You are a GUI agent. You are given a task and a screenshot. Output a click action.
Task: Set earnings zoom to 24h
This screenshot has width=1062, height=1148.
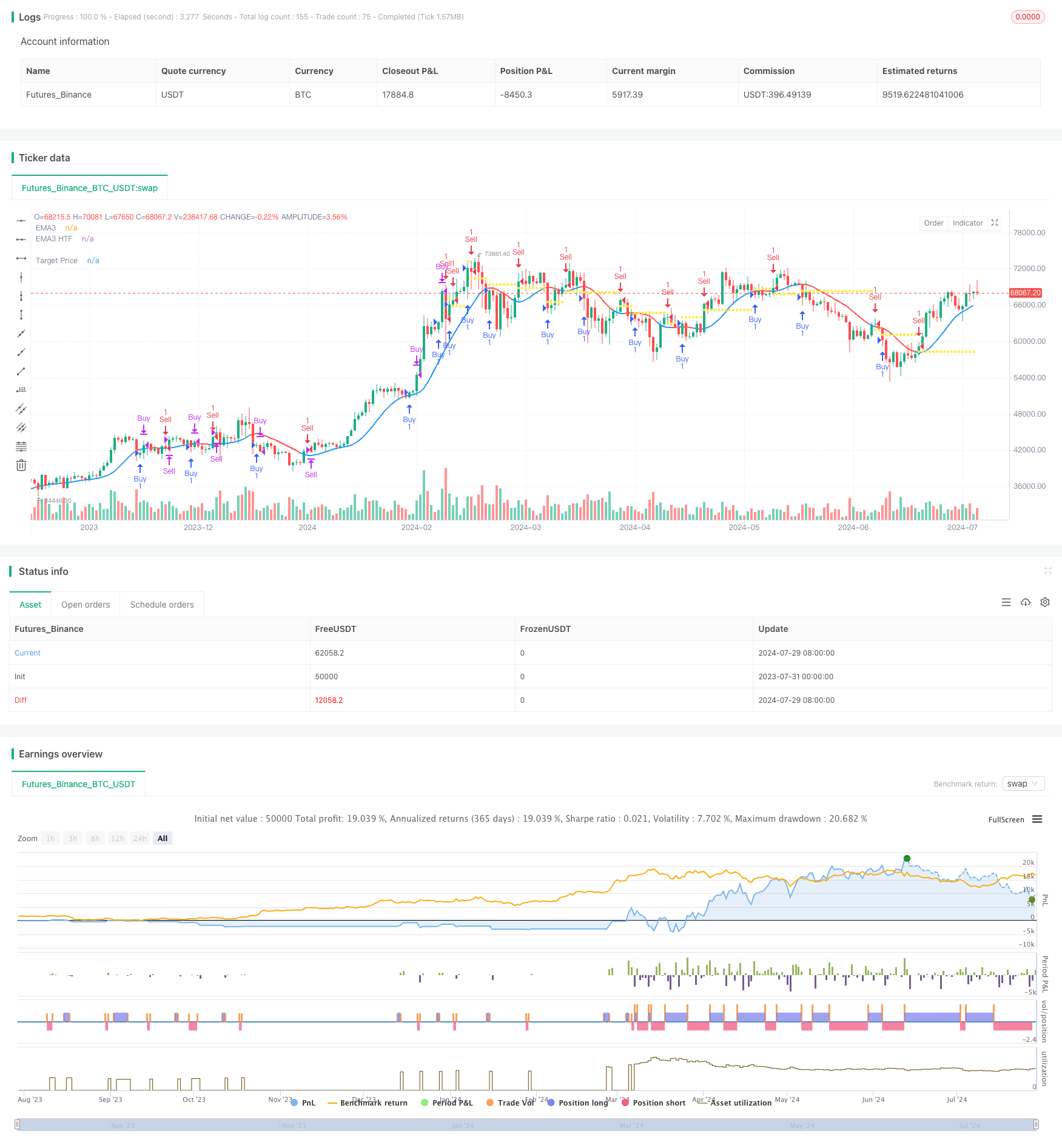(140, 838)
